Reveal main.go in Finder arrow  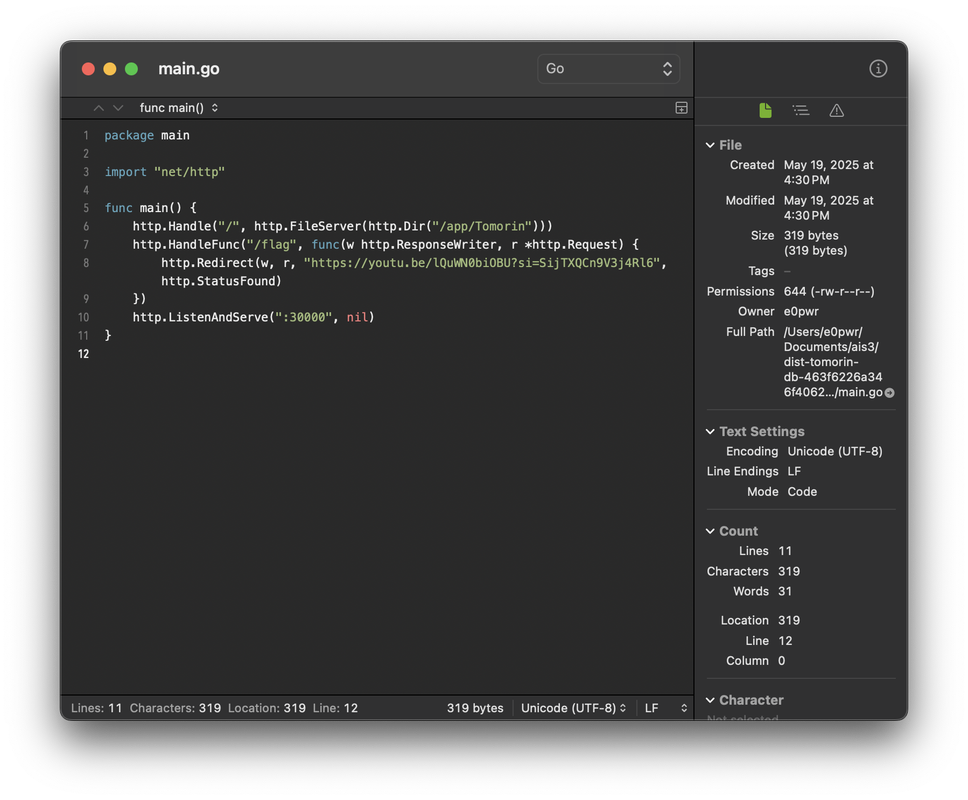click(890, 393)
